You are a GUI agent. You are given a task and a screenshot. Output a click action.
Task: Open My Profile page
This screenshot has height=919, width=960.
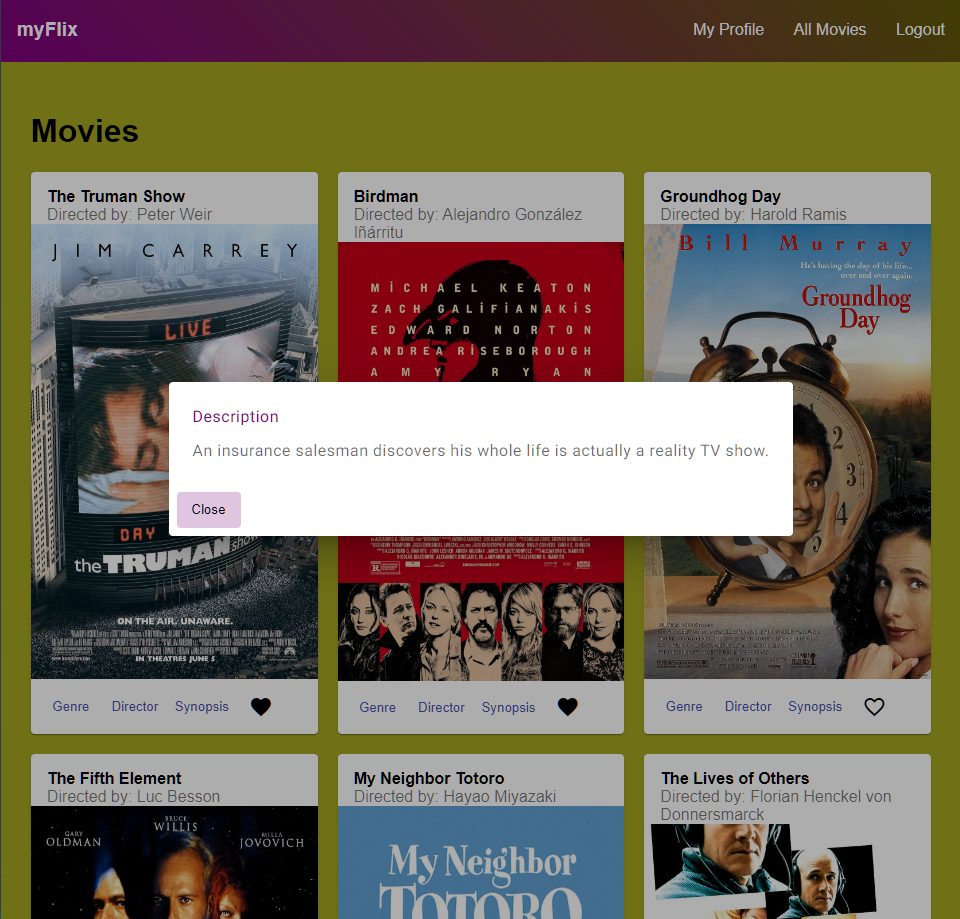tap(728, 29)
